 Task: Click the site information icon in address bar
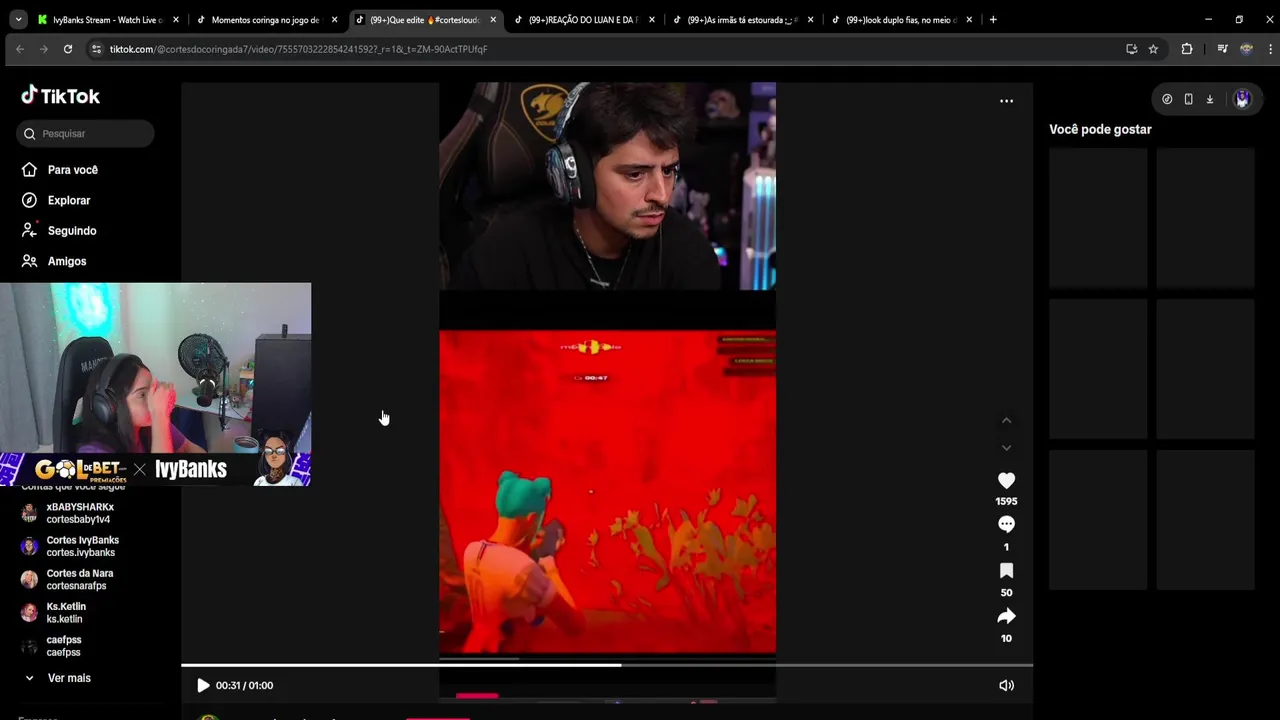coord(96,49)
